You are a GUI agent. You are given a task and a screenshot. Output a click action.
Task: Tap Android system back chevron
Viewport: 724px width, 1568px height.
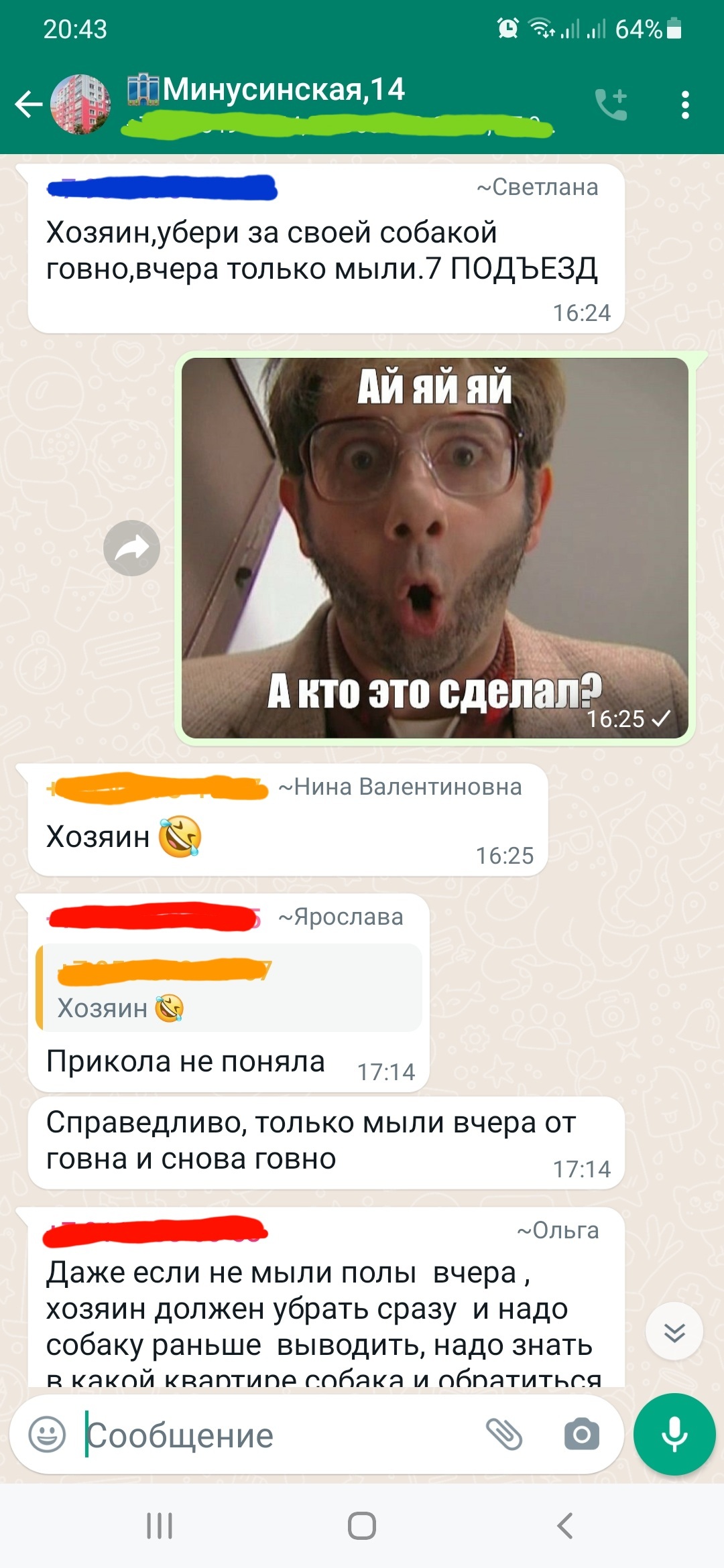(x=564, y=1526)
